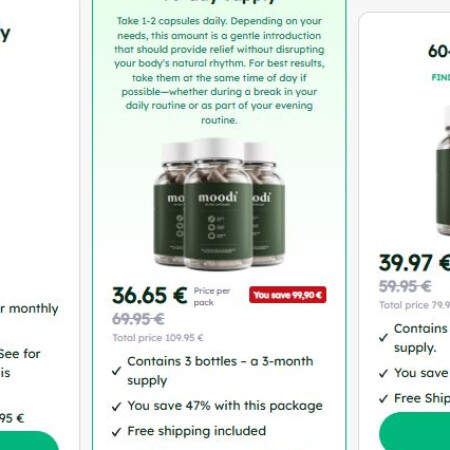
Task: Click the green button in the right card
Action: (415, 431)
